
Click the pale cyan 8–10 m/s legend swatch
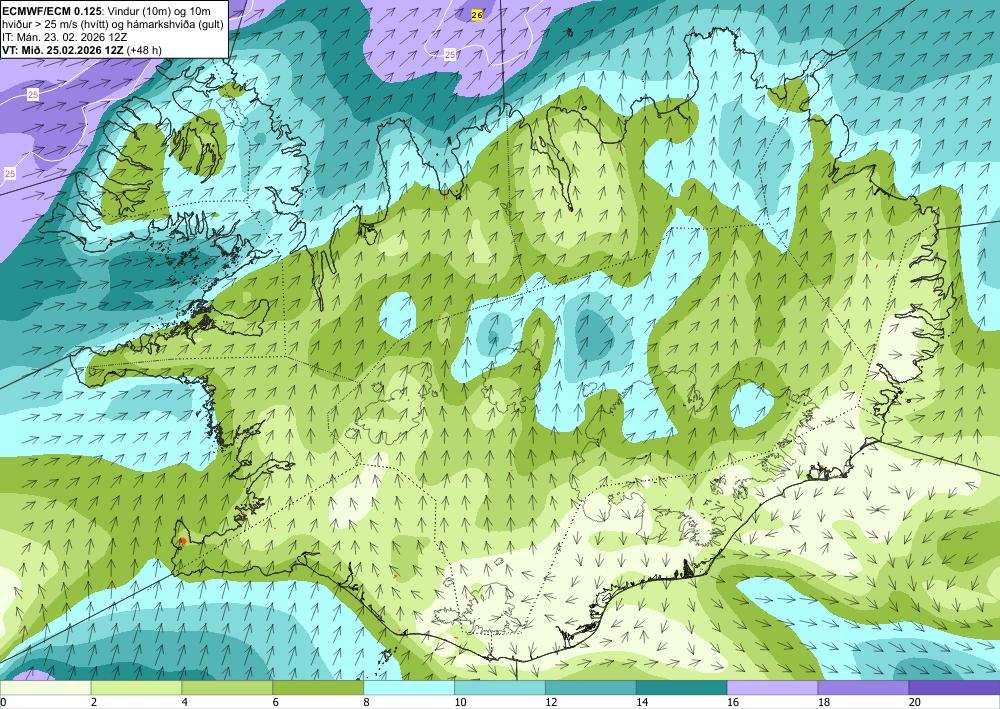[x=409, y=688]
